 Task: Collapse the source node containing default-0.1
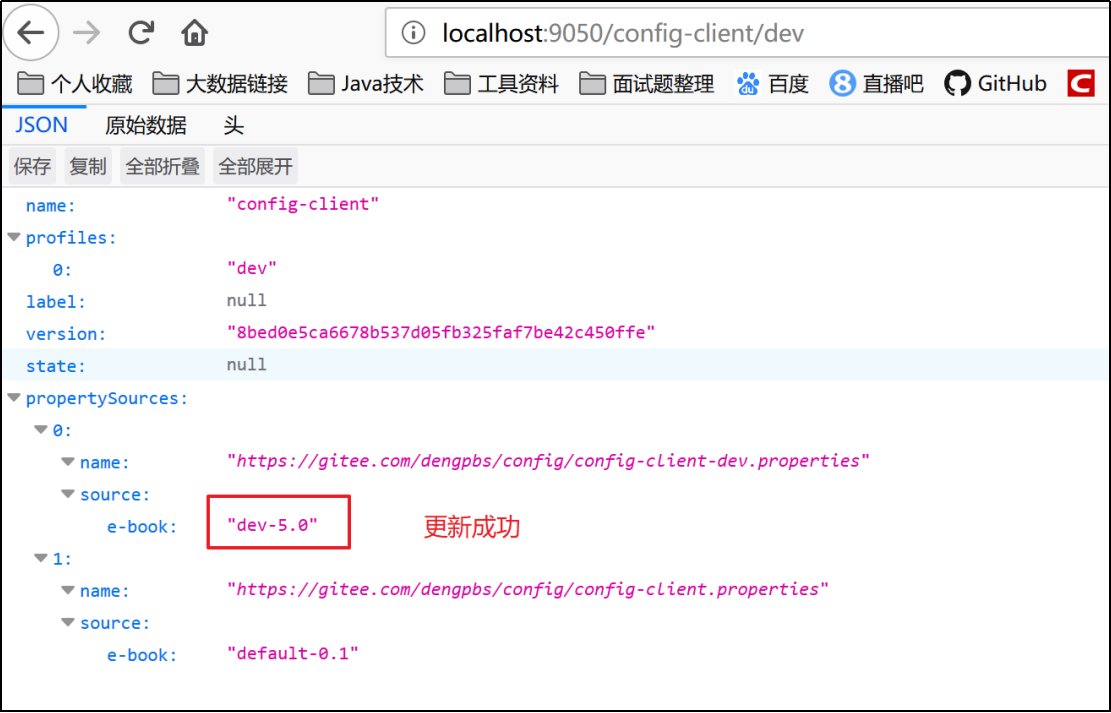pos(68,622)
